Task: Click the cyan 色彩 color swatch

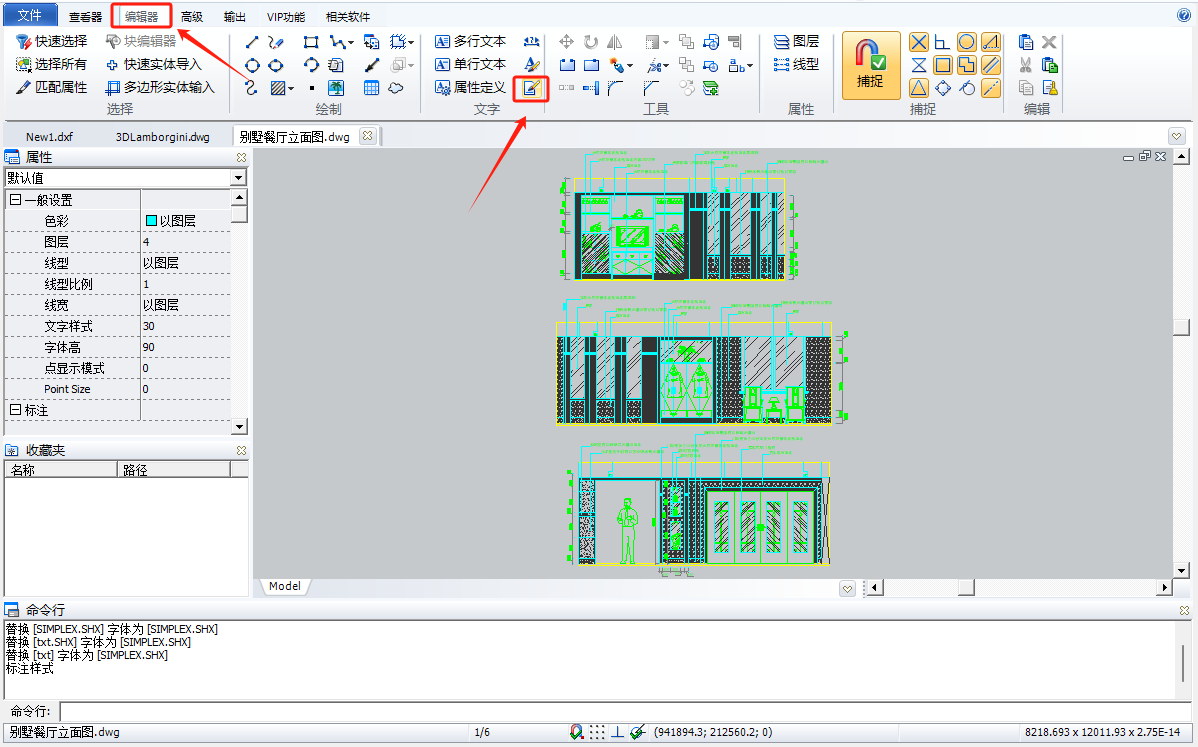Action: [152, 221]
